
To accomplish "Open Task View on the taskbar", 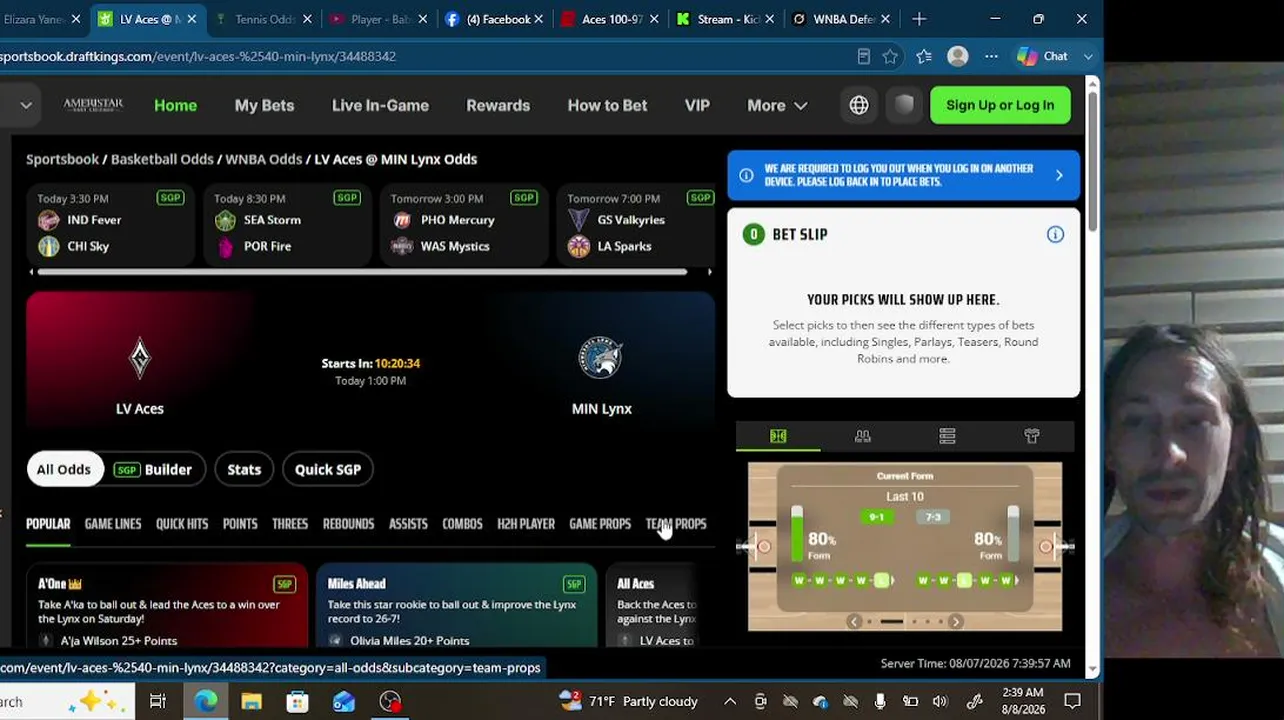I will pyautogui.click(x=158, y=701).
